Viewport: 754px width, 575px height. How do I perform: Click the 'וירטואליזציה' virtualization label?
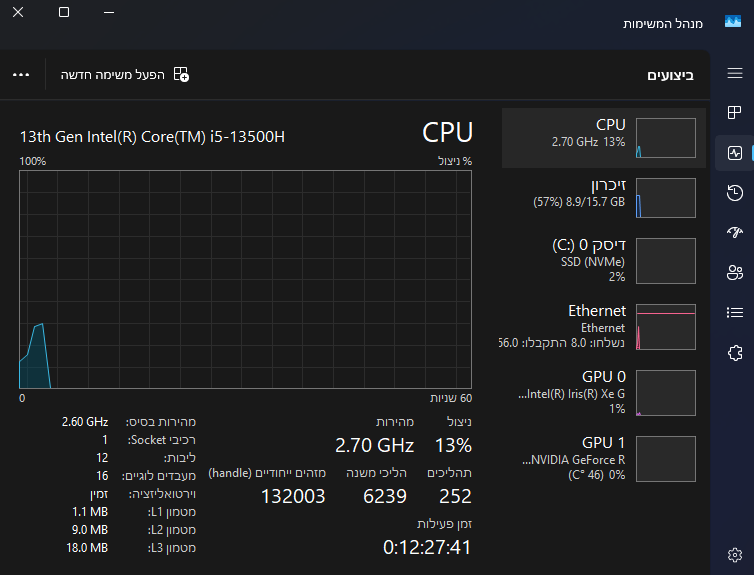pos(162,494)
